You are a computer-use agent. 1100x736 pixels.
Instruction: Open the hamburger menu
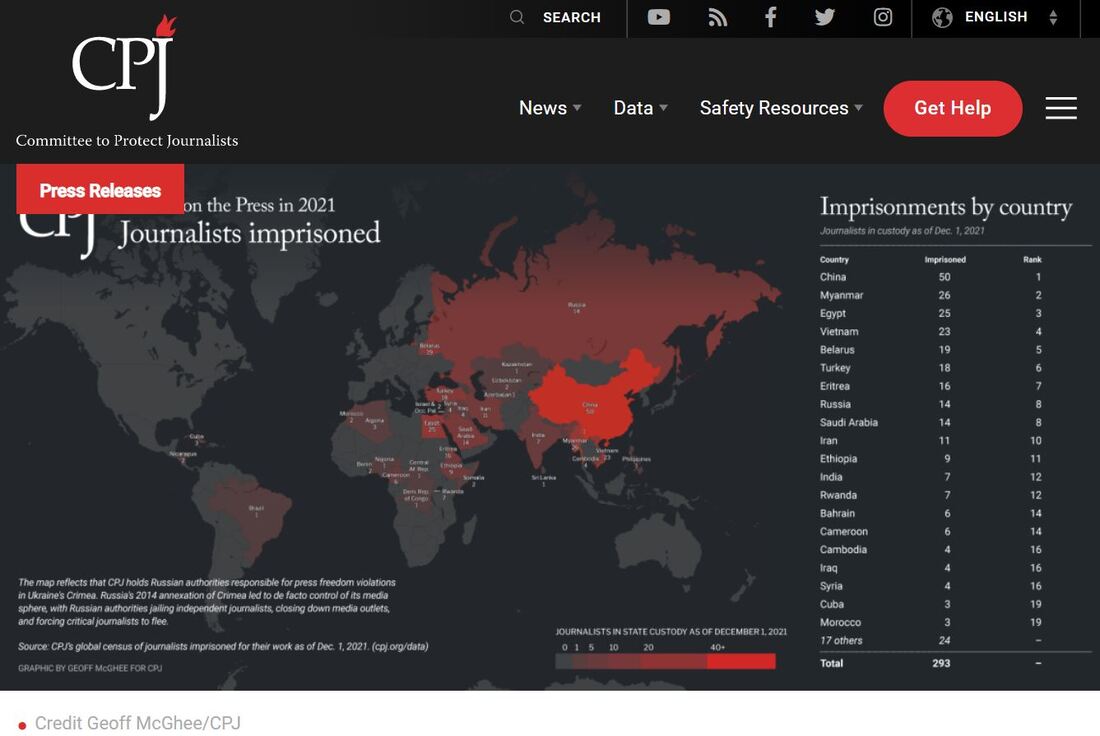click(1061, 108)
